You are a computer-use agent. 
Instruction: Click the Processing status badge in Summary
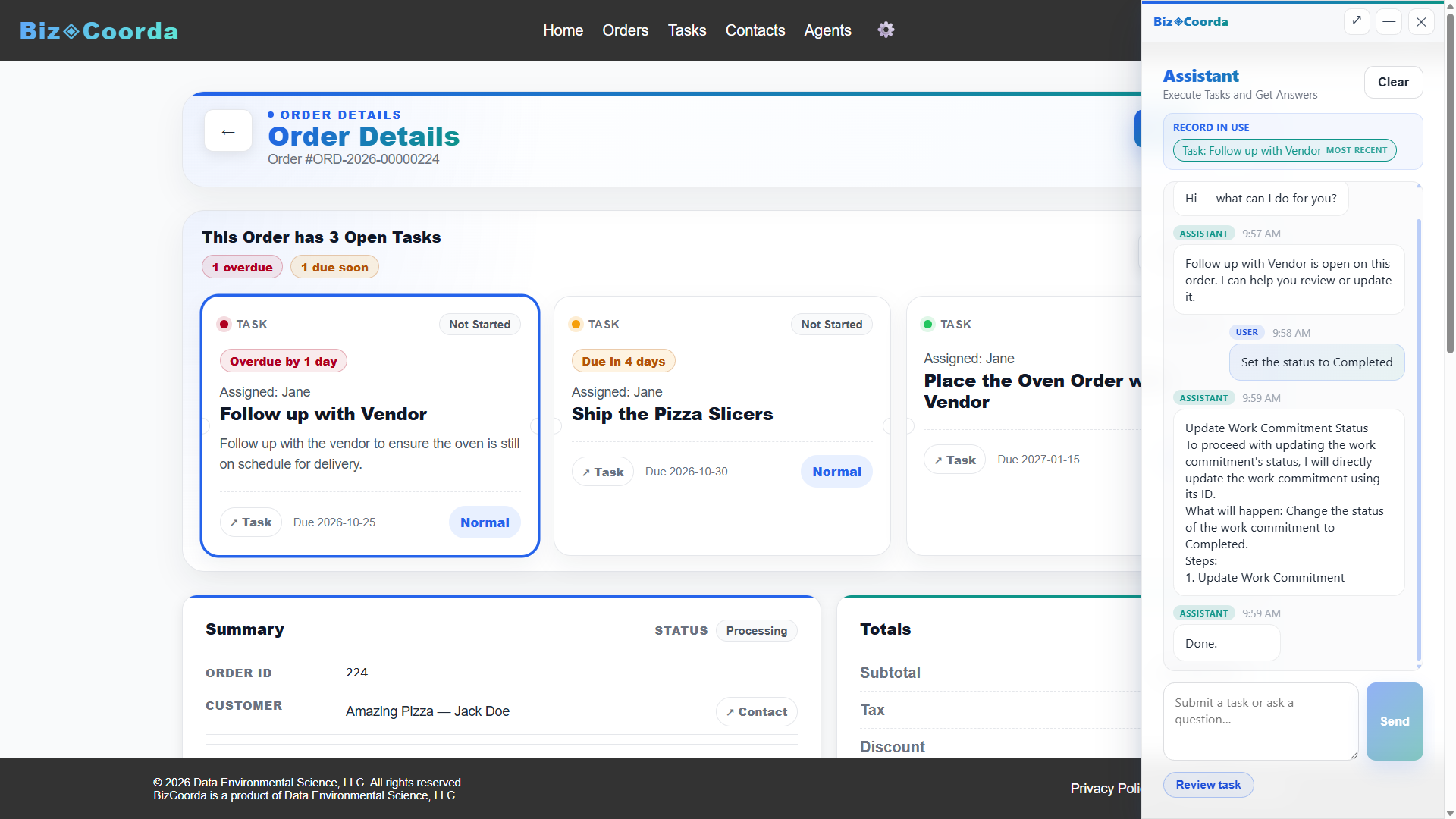[757, 631]
